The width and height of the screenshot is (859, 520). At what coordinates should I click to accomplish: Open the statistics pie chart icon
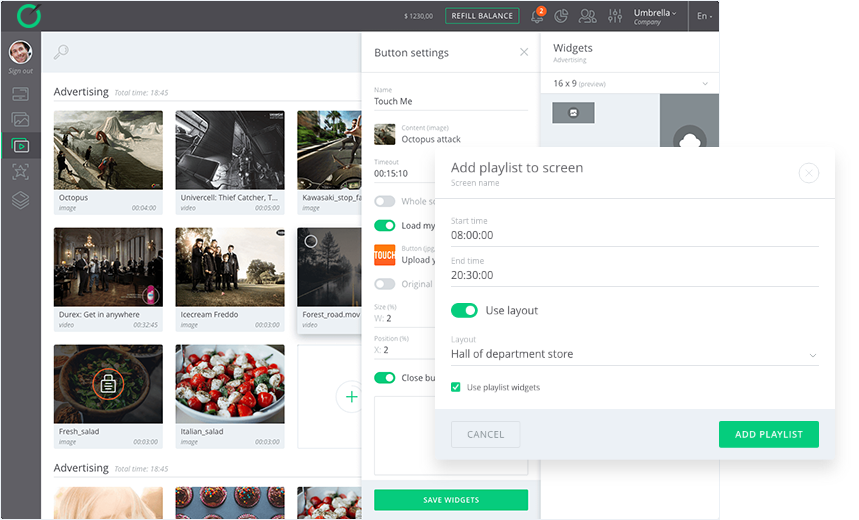click(x=562, y=16)
